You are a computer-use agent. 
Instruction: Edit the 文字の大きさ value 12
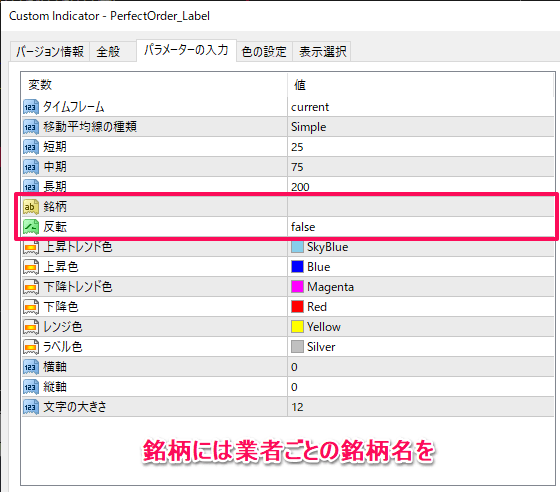297,407
